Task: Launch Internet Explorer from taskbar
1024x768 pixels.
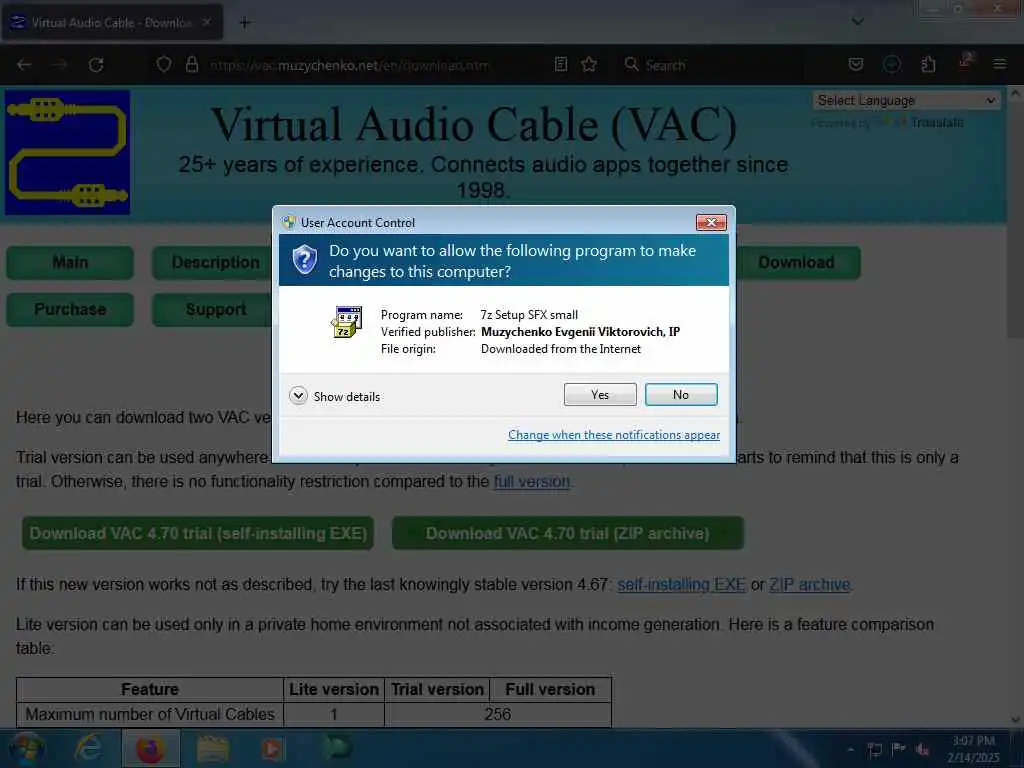Action: click(x=88, y=748)
